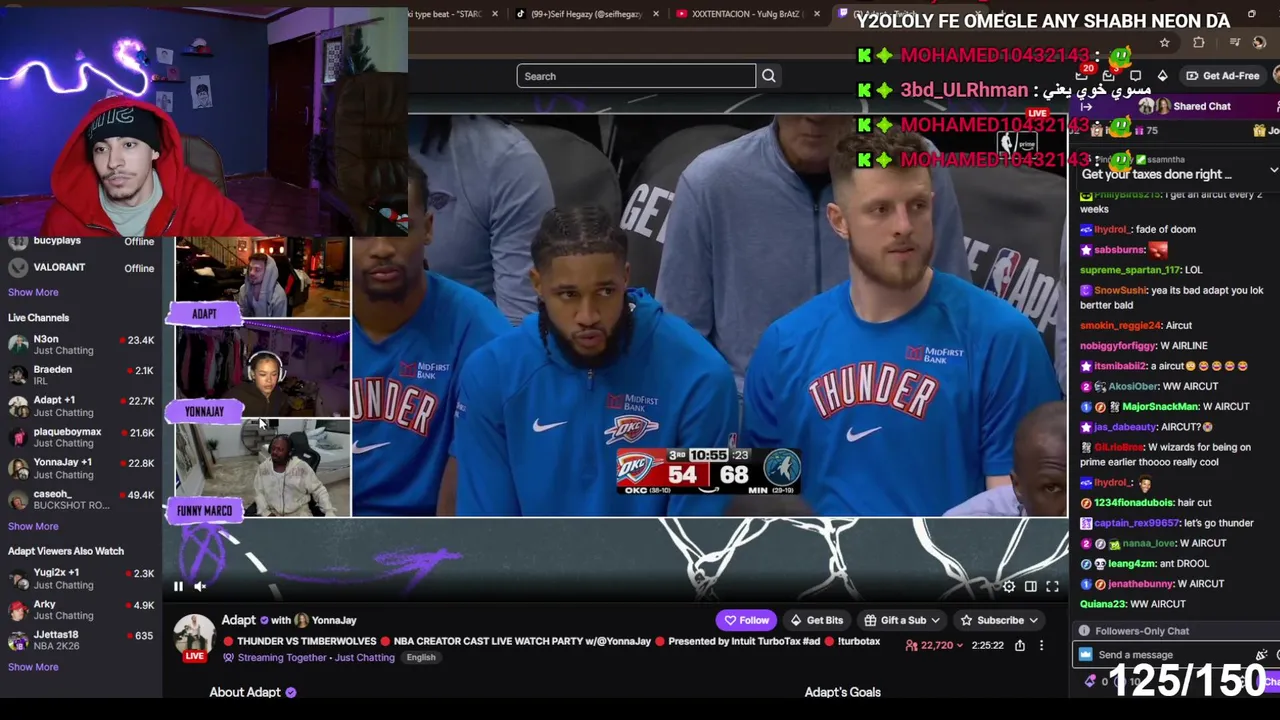This screenshot has height=720, width=1280.
Task: Click username SnowSushi in chat
Action: [x=1120, y=290]
